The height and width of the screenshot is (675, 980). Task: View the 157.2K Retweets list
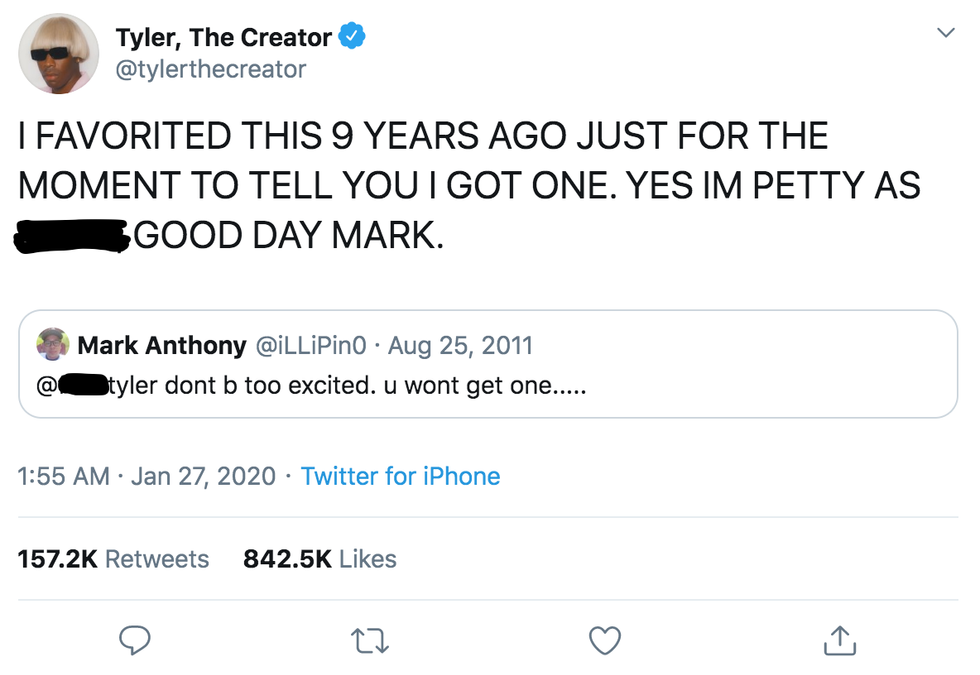[x=113, y=559]
